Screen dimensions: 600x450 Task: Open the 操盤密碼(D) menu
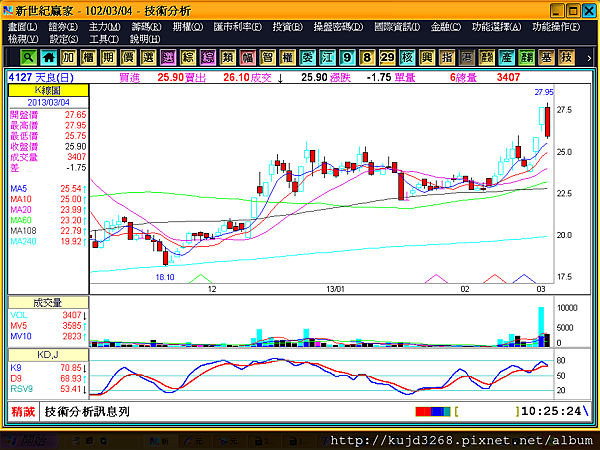coord(338,27)
